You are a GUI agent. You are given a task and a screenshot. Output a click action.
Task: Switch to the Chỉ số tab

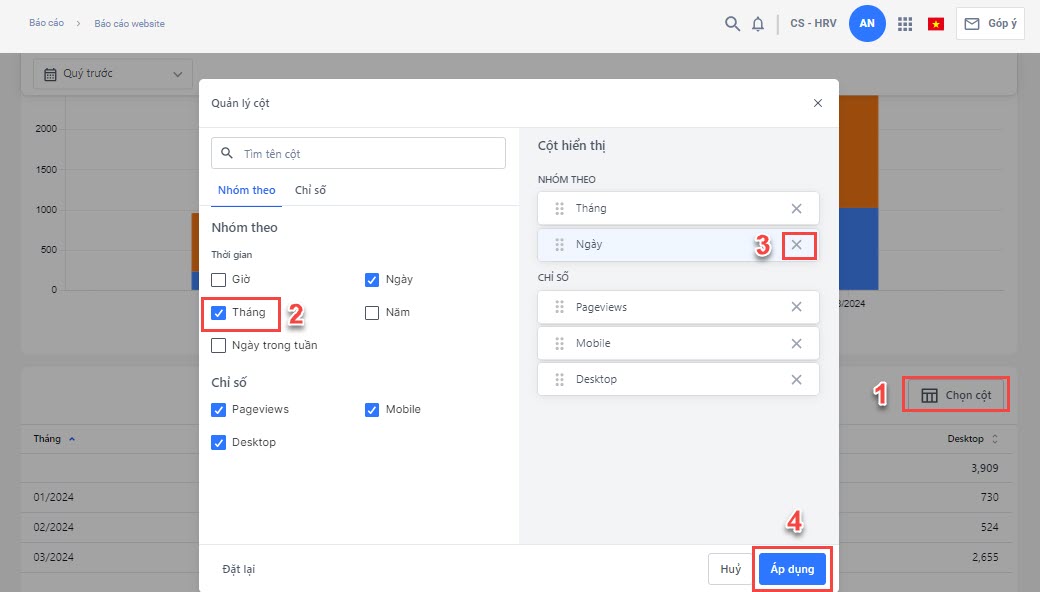pyautogui.click(x=310, y=190)
